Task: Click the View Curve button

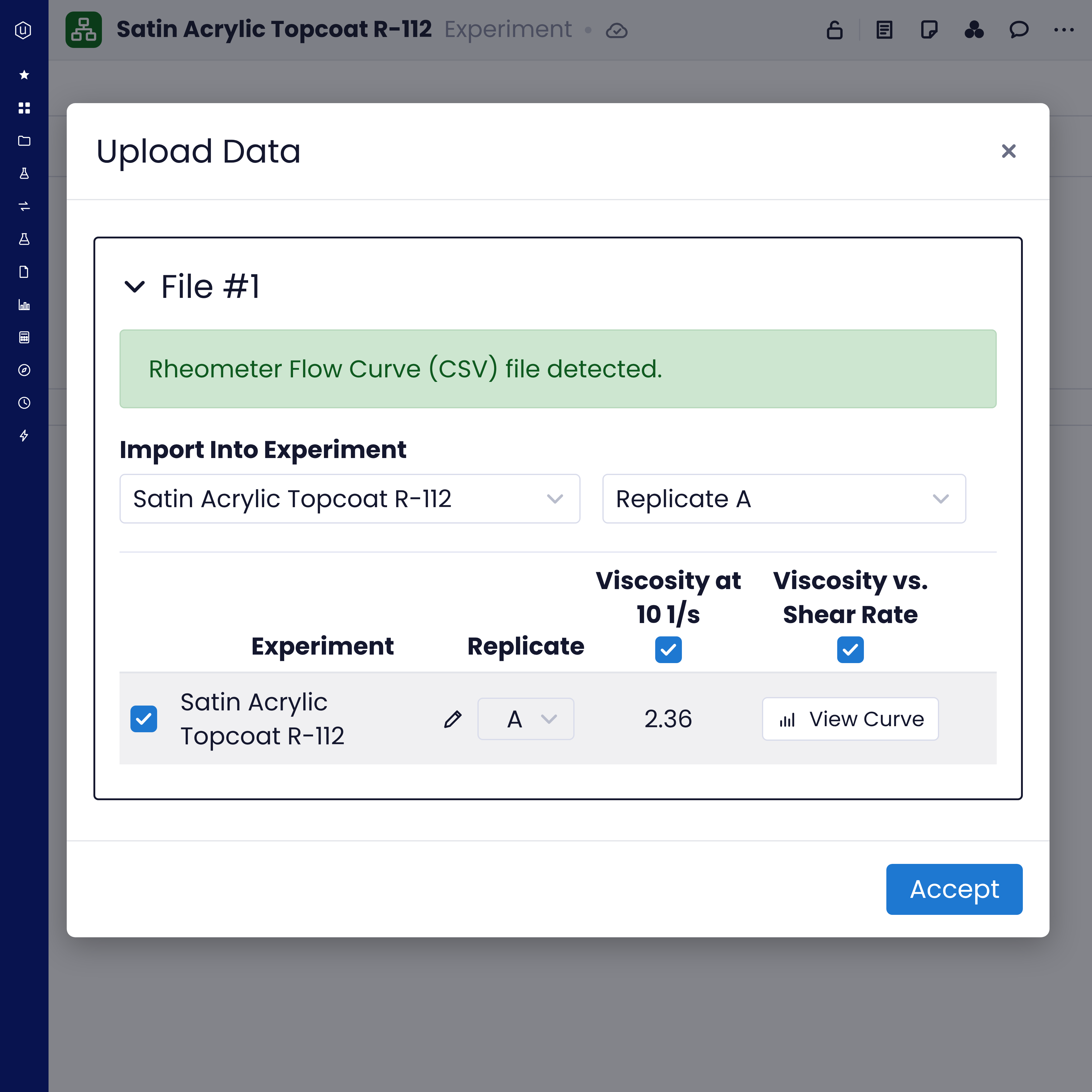Action: 850,719
